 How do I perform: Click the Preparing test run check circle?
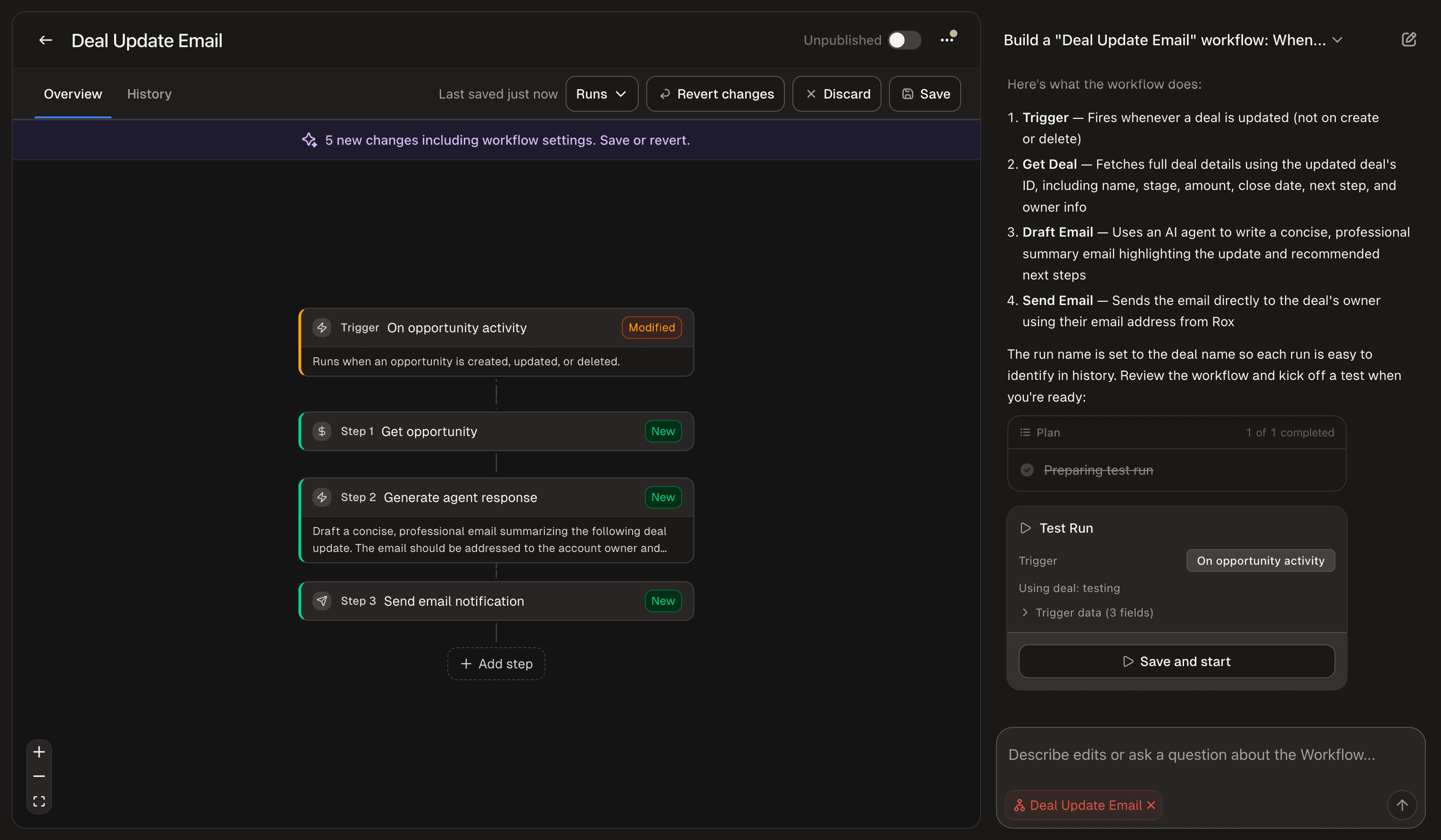point(1027,470)
